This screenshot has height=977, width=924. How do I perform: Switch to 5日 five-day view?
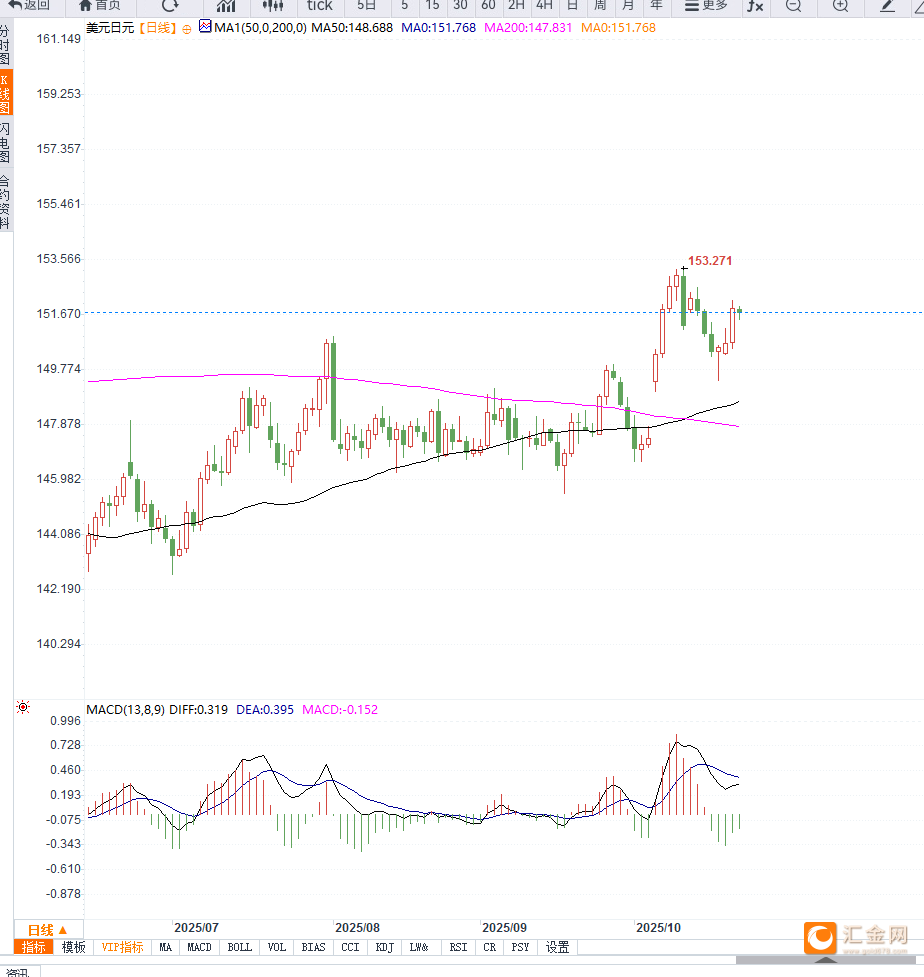366,6
